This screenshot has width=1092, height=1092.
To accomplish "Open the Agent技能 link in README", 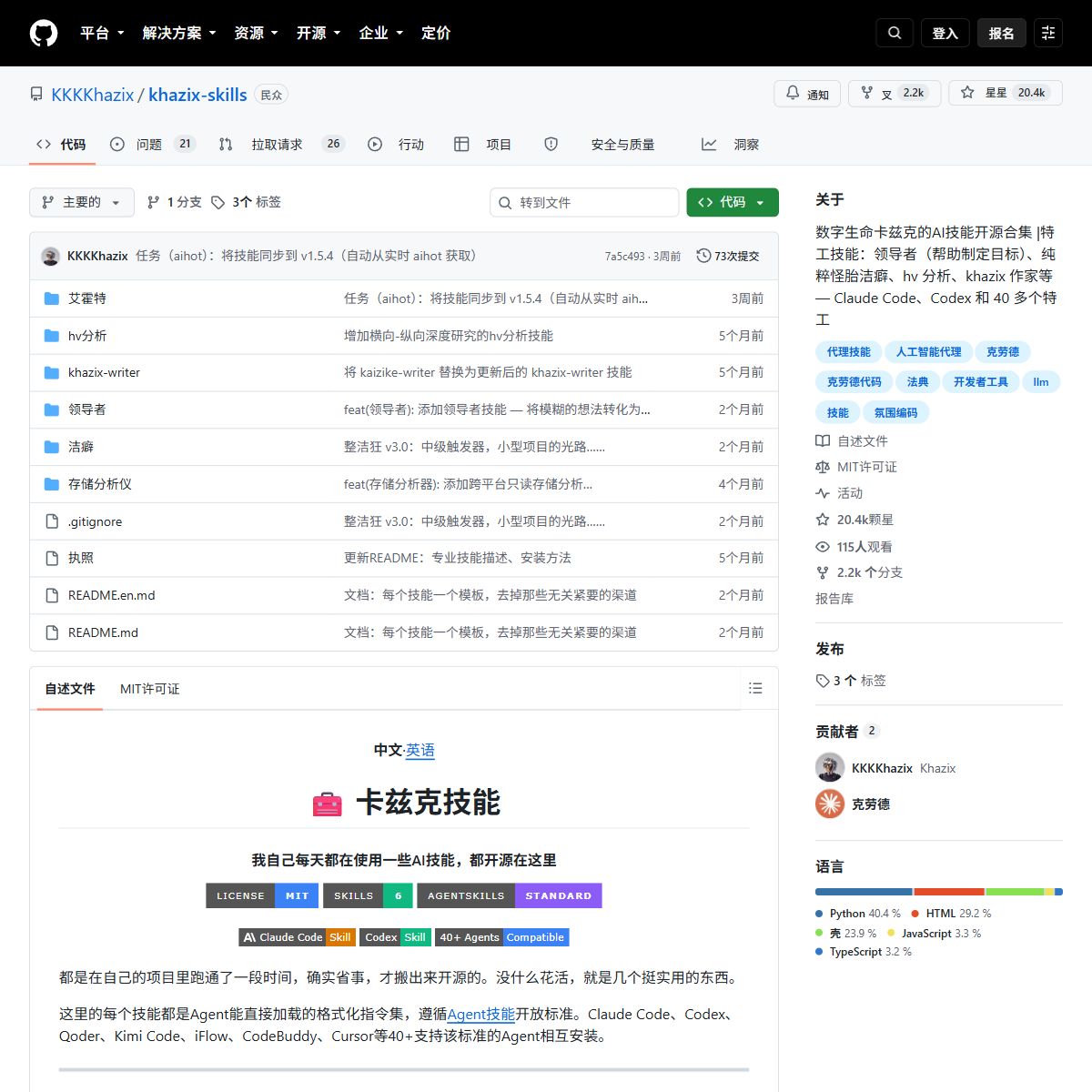I will [x=480, y=1014].
